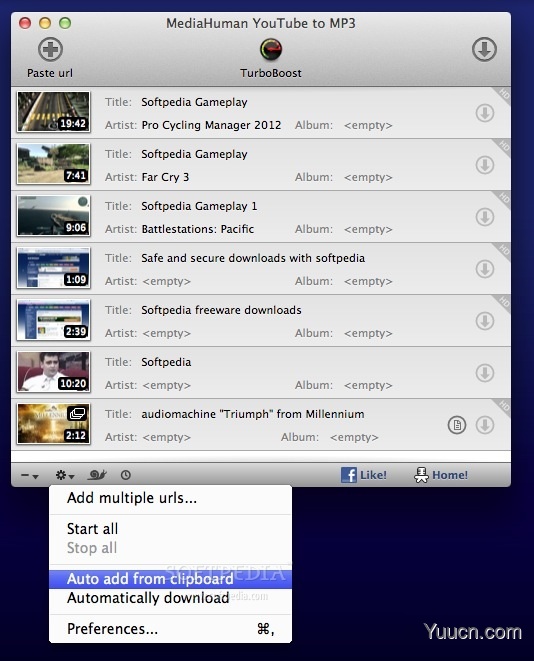The width and height of the screenshot is (534, 661).
Task: Click the Paste url plus icon
Action: point(50,50)
